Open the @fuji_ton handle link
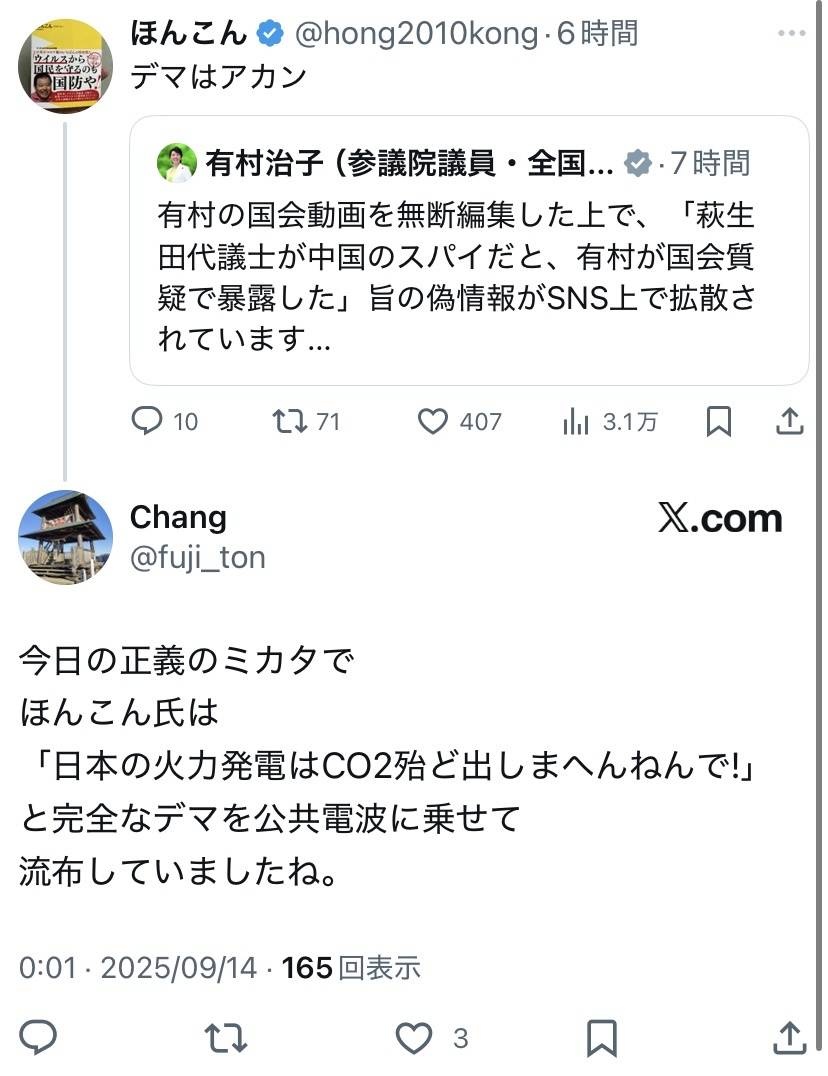The image size is (828, 1076). point(198,557)
